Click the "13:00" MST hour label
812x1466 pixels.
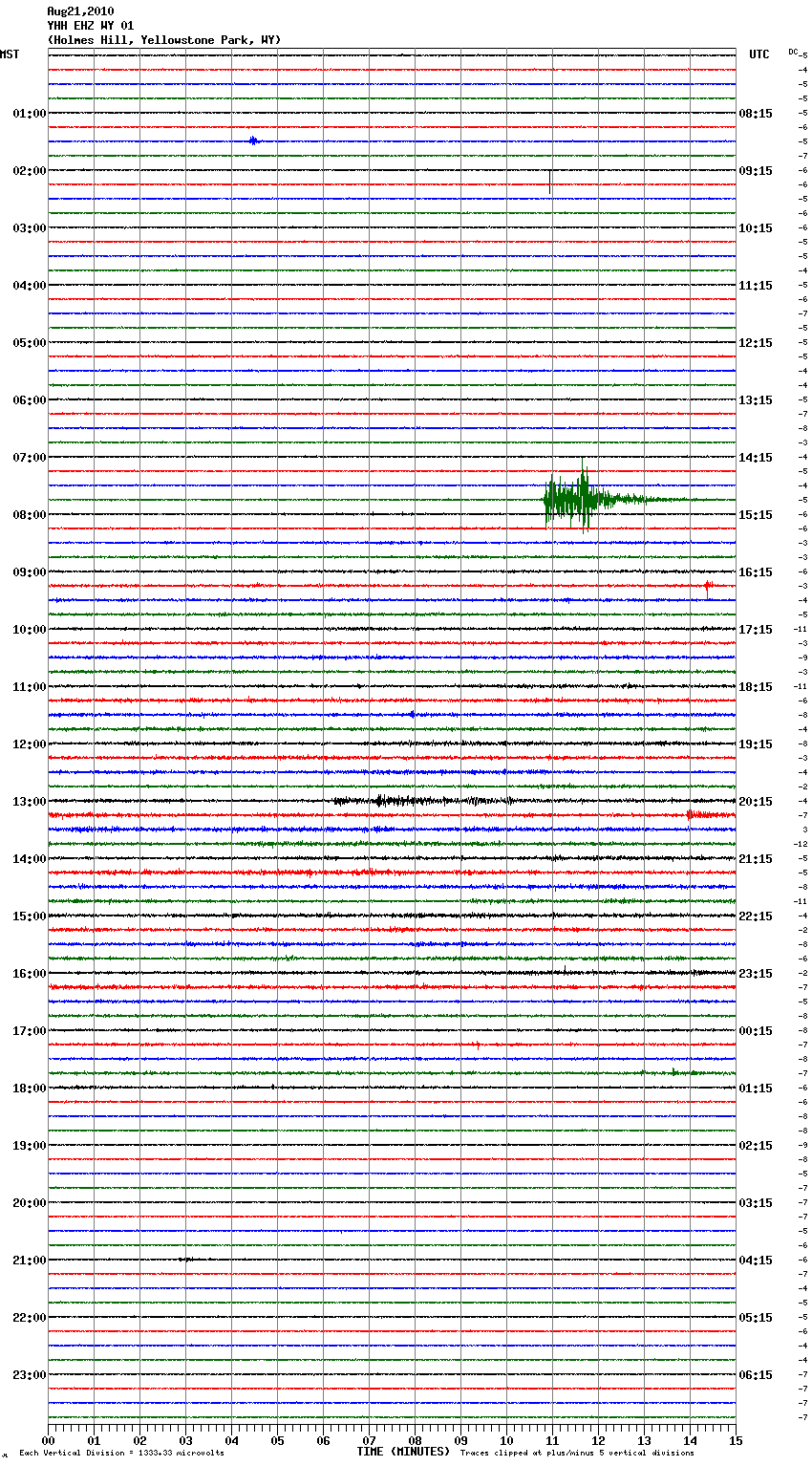pos(30,802)
